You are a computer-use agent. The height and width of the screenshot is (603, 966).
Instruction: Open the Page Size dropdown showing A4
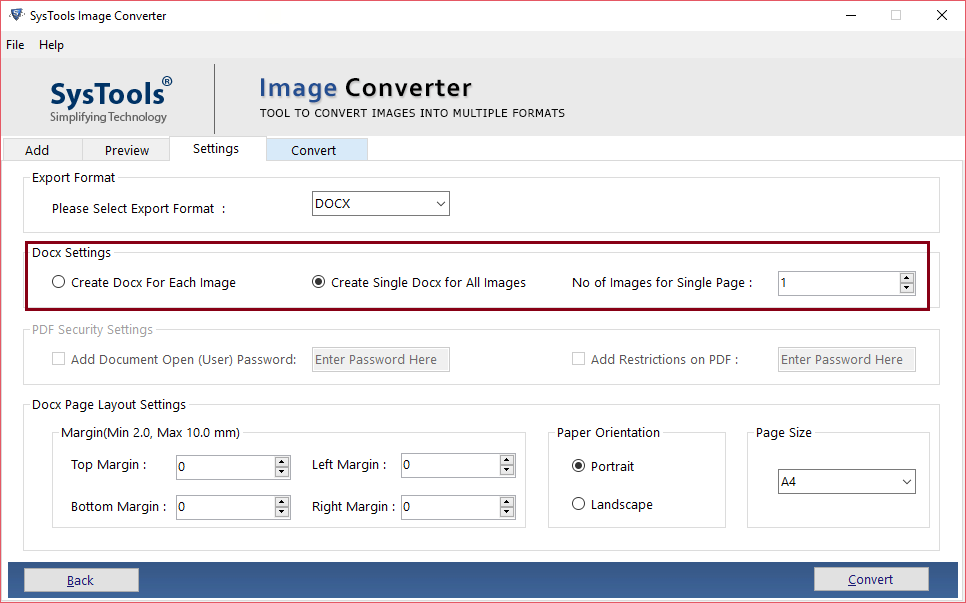click(x=846, y=482)
